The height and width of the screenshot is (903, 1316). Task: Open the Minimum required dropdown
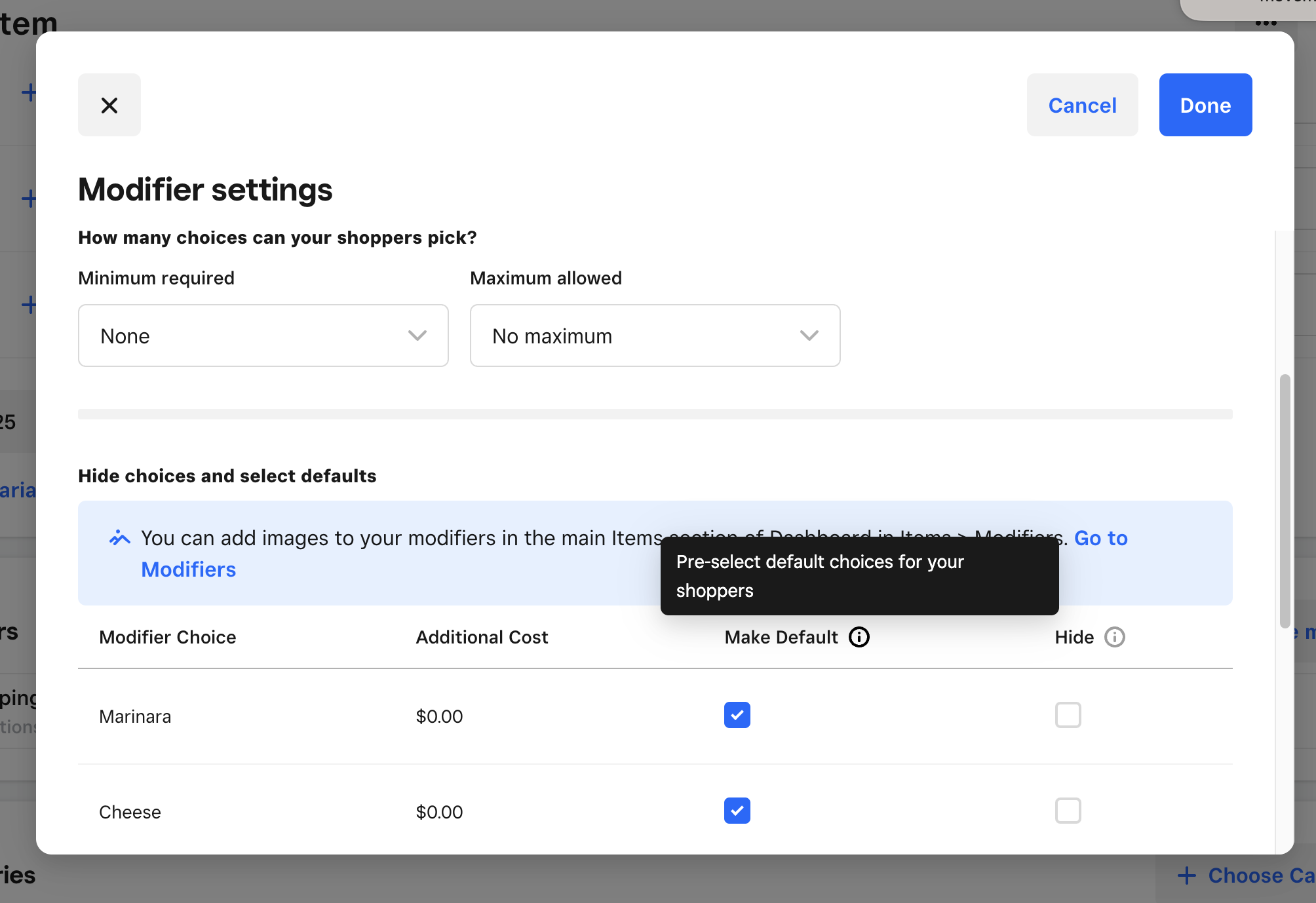[262, 336]
